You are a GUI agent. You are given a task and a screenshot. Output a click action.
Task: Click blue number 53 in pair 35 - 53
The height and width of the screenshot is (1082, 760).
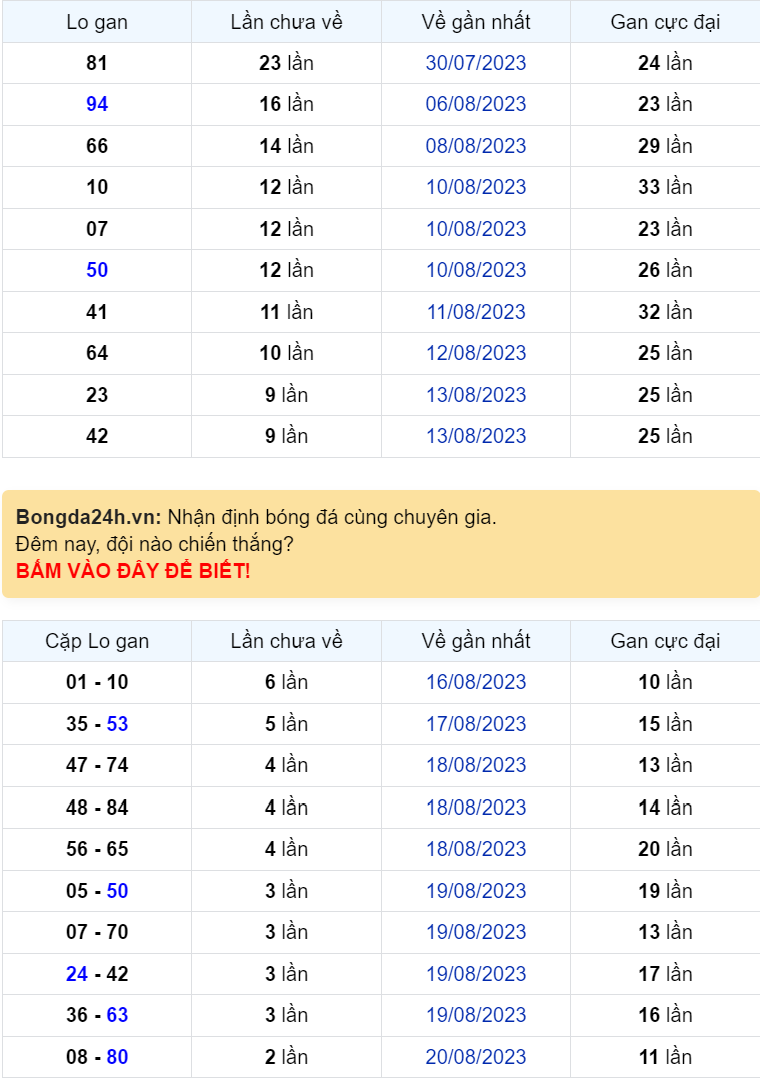pyautogui.click(x=117, y=724)
